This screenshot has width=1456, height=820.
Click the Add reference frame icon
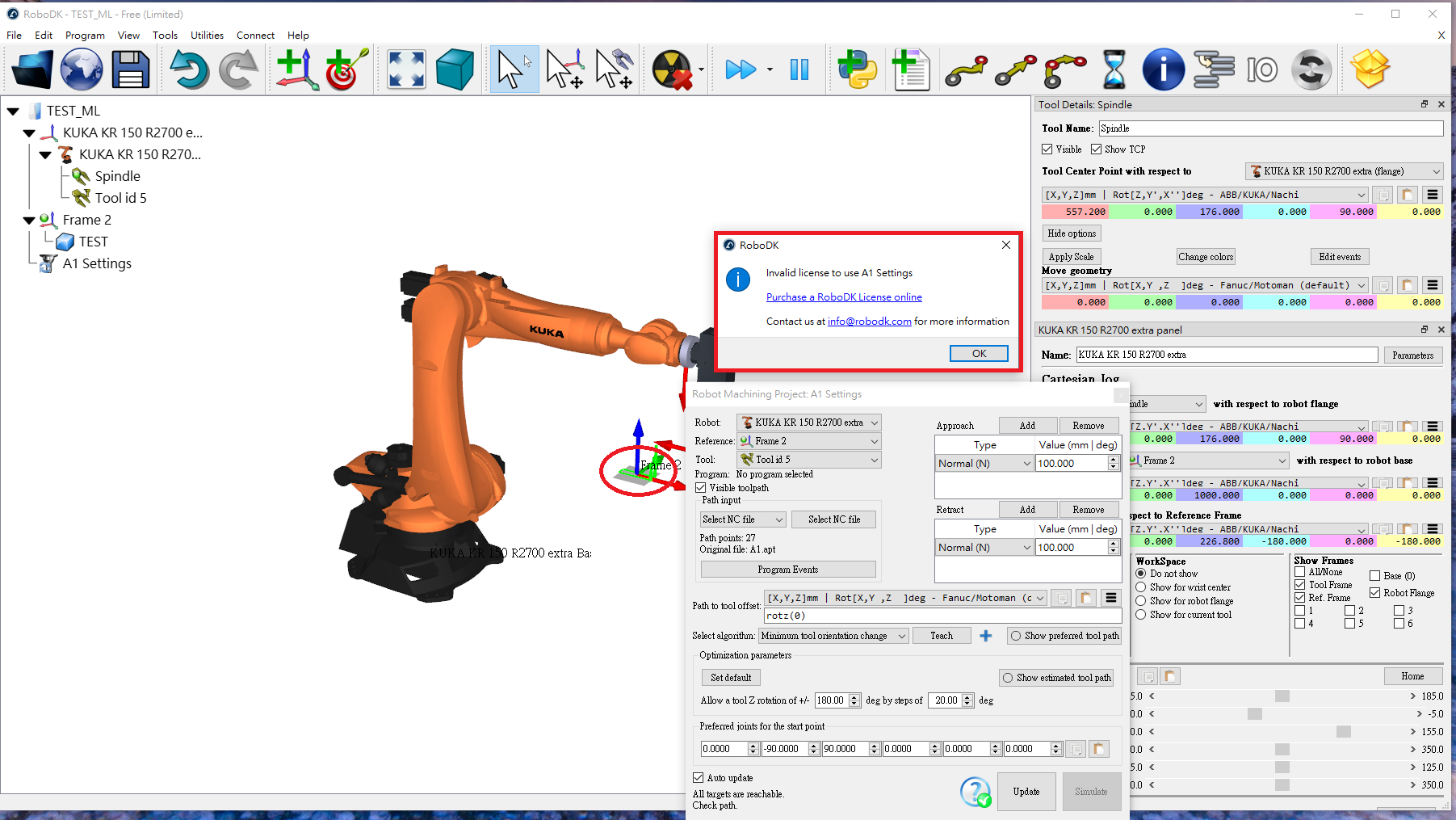coord(296,69)
